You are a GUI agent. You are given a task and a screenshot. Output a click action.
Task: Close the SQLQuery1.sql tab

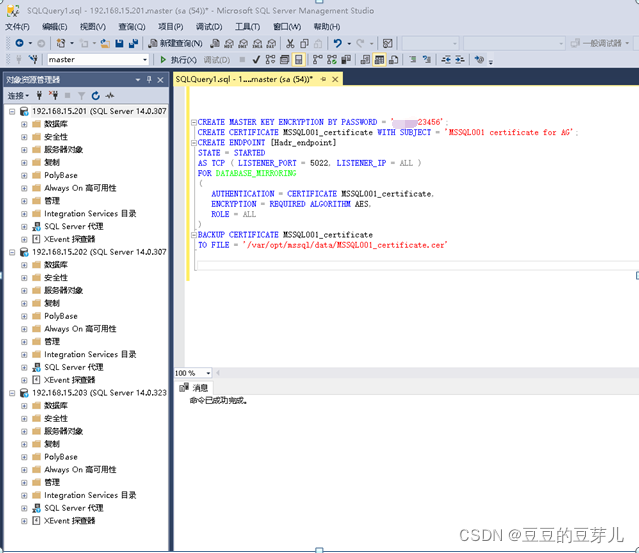pos(335,79)
